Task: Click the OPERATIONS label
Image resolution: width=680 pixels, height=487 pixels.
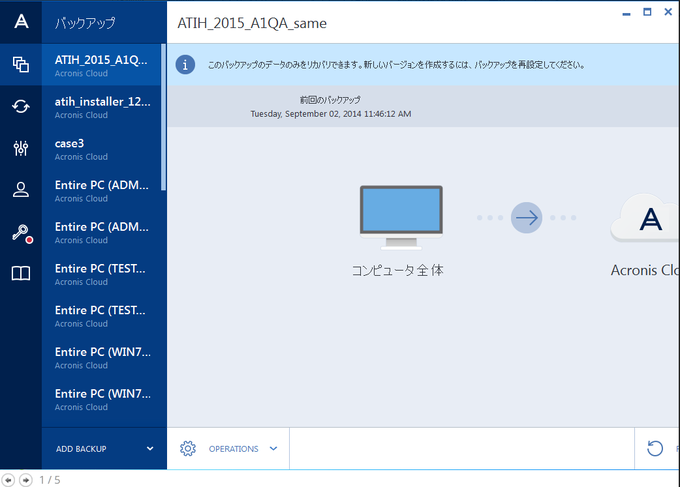Action: click(x=233, y=449)
